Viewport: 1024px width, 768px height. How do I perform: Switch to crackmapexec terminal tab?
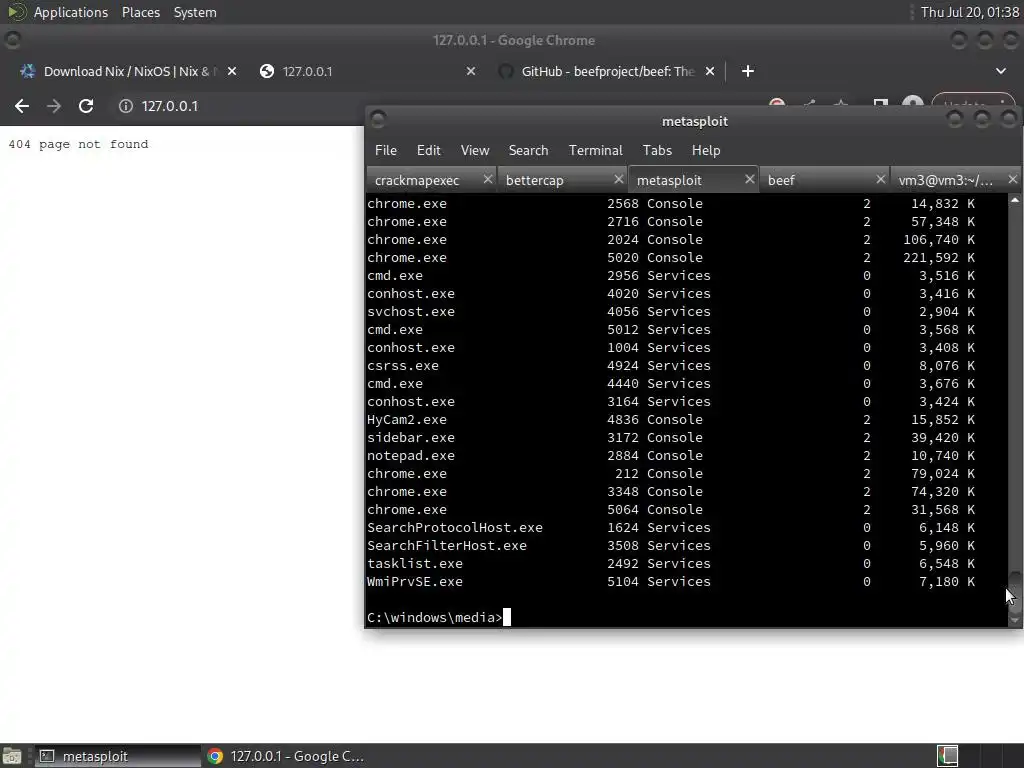pyautogui.click(x=417, y=180)
